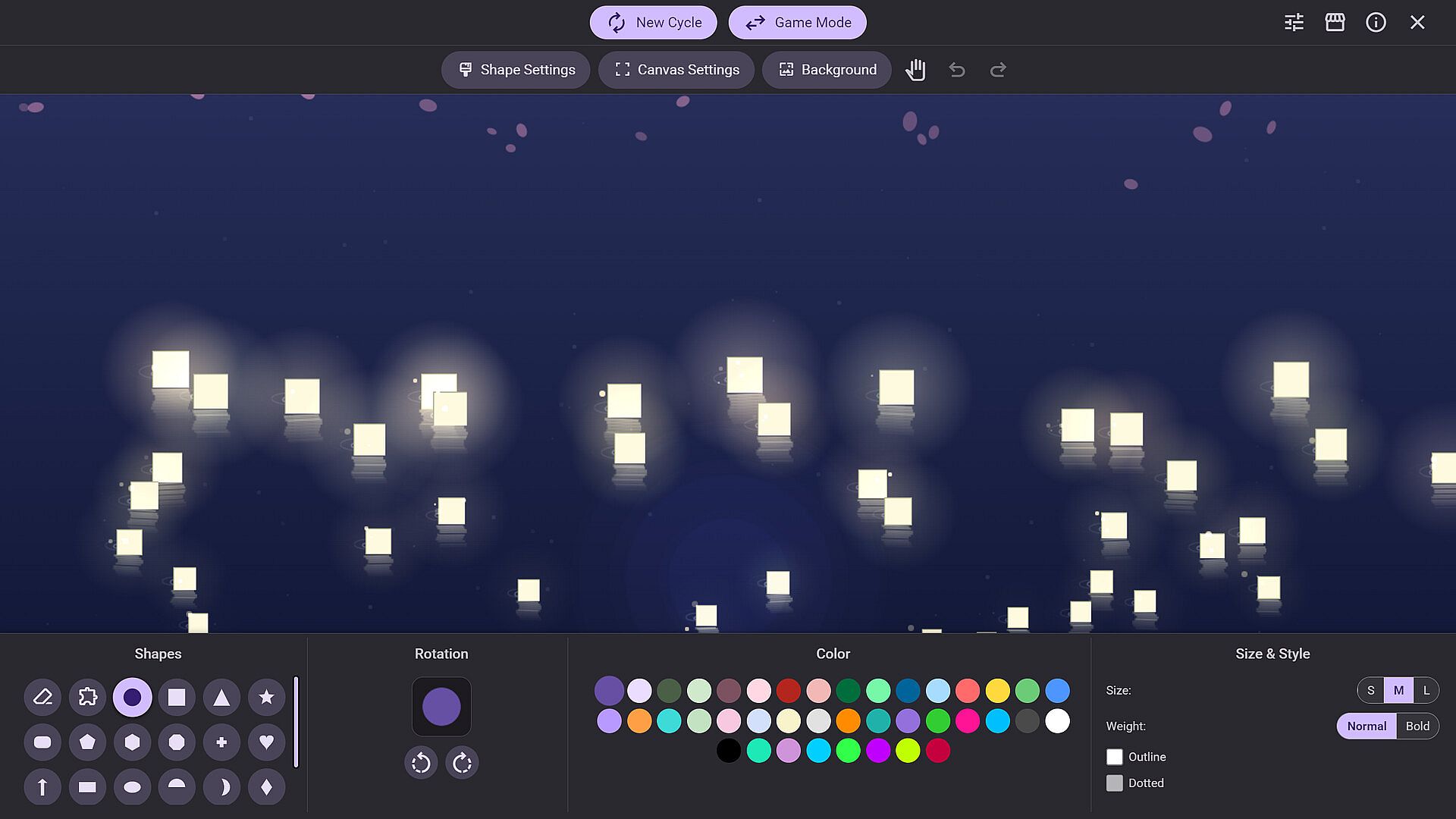Open the info icon
1456x819 pixels.
pyautogui.click(x=1376, y=23)
